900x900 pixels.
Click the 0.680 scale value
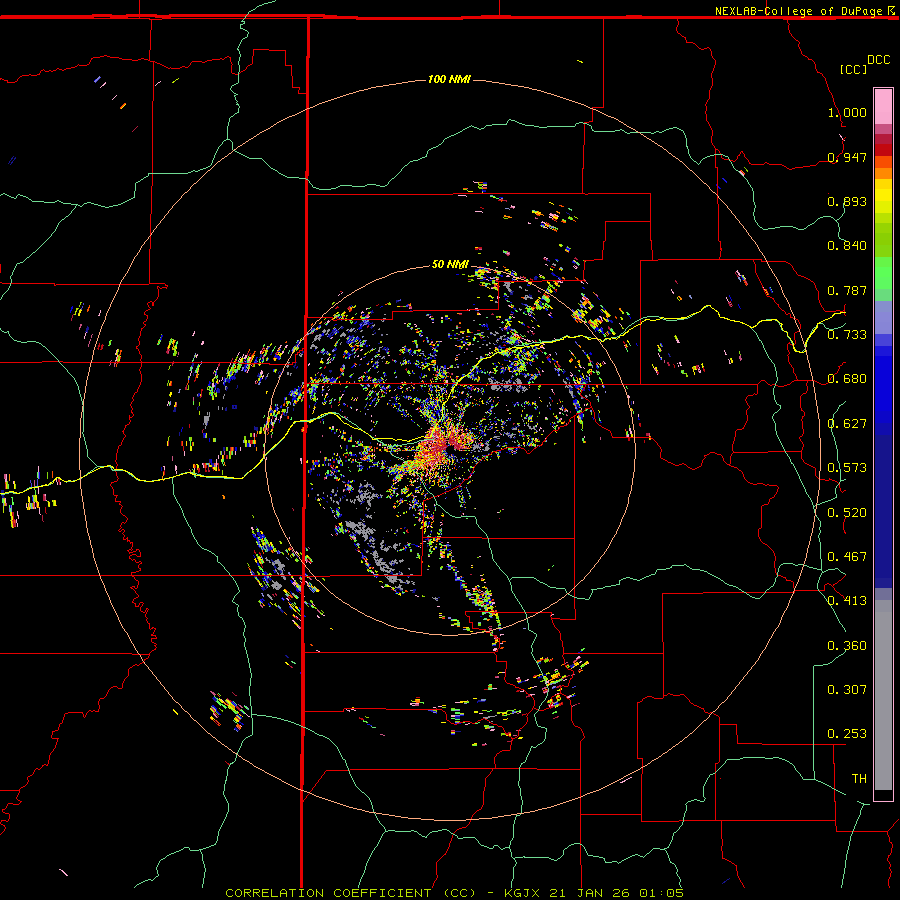(x=847, y=379)
